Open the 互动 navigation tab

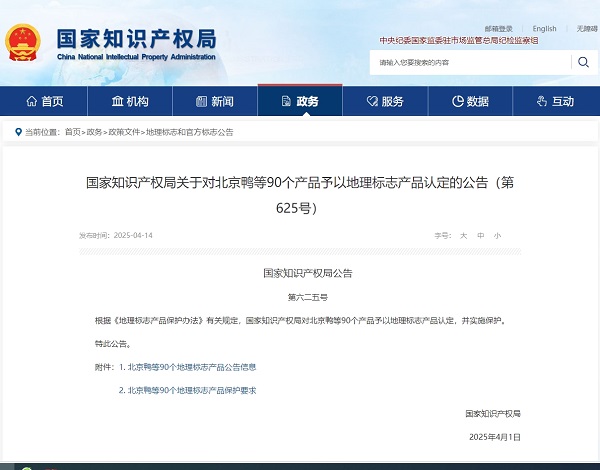click(556, 101)
